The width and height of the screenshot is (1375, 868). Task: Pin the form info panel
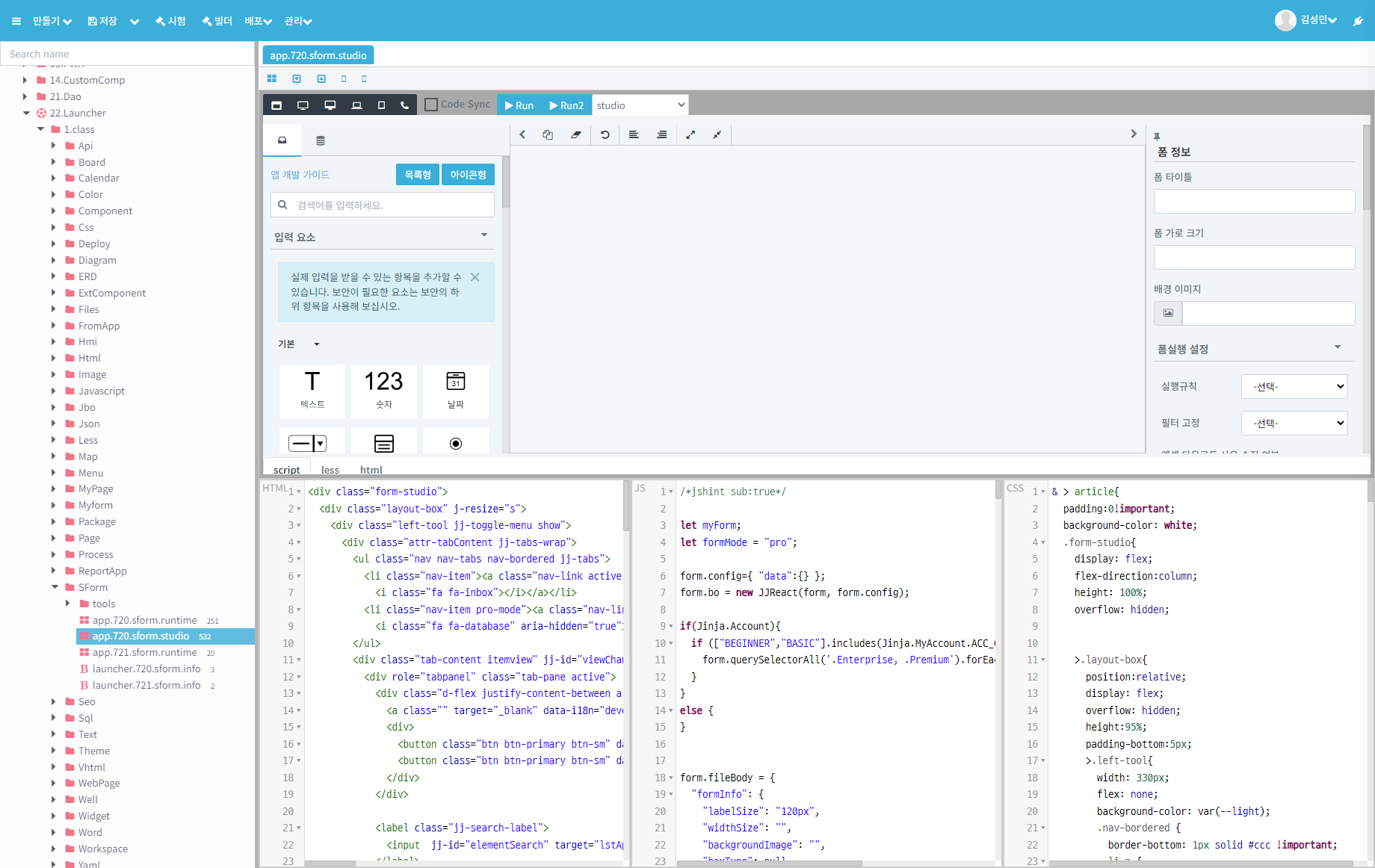point(1157,137)
